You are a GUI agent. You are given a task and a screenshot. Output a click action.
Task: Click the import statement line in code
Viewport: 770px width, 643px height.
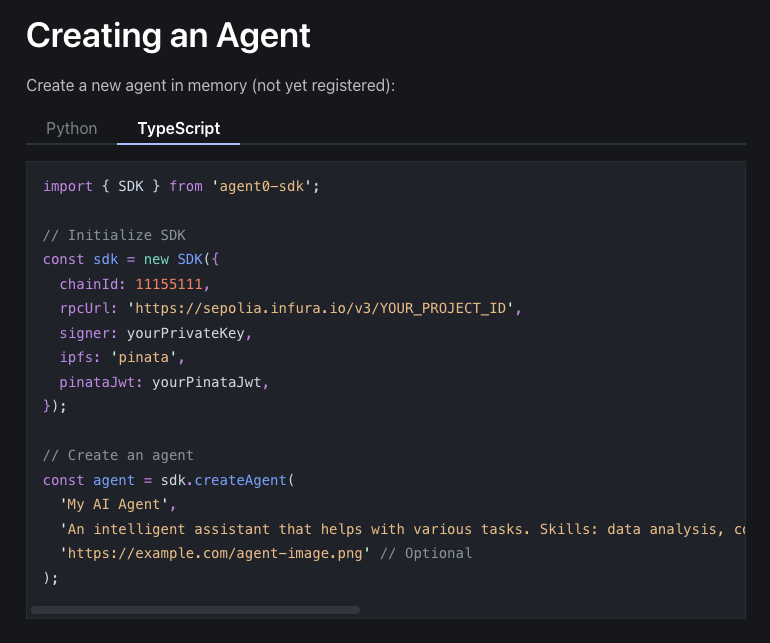181,186
